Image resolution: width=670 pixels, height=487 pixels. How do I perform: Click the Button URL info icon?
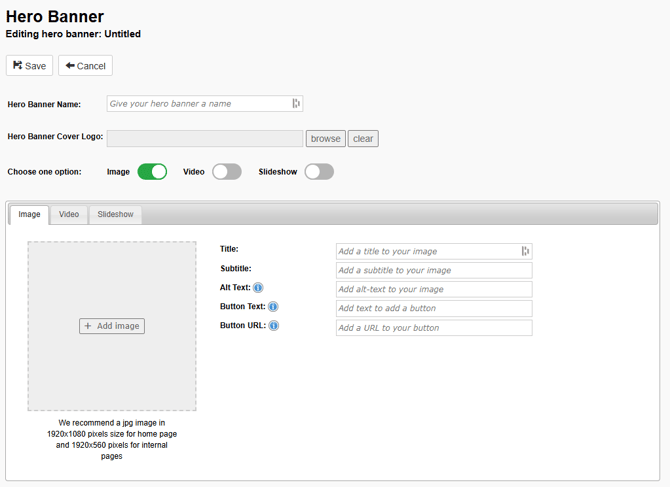[273, 326]
